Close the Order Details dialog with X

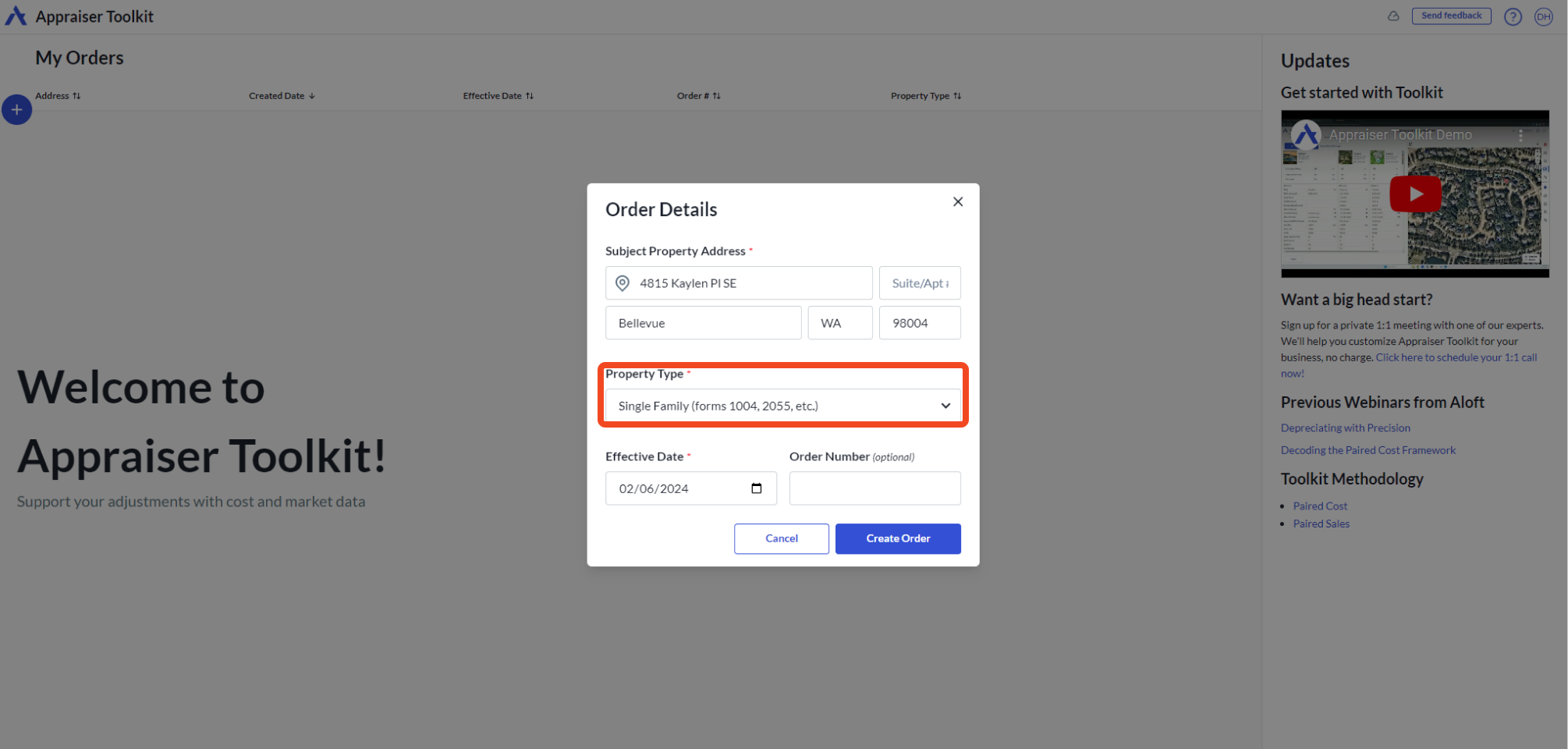click(x=958, y=202)
